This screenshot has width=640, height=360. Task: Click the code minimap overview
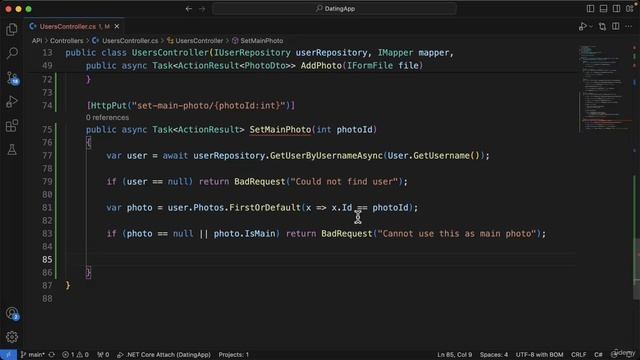click(x=605, y=88)
